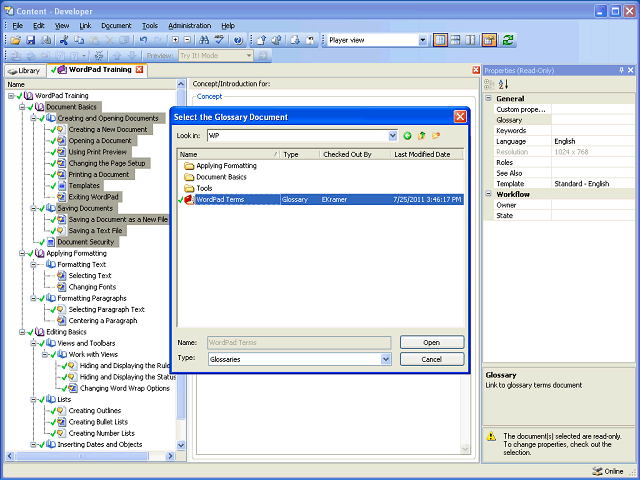The width and height of the screenshot is (640, 480).
Task: Click the icon left of Player view dropdown
Action: click(310, 40)
